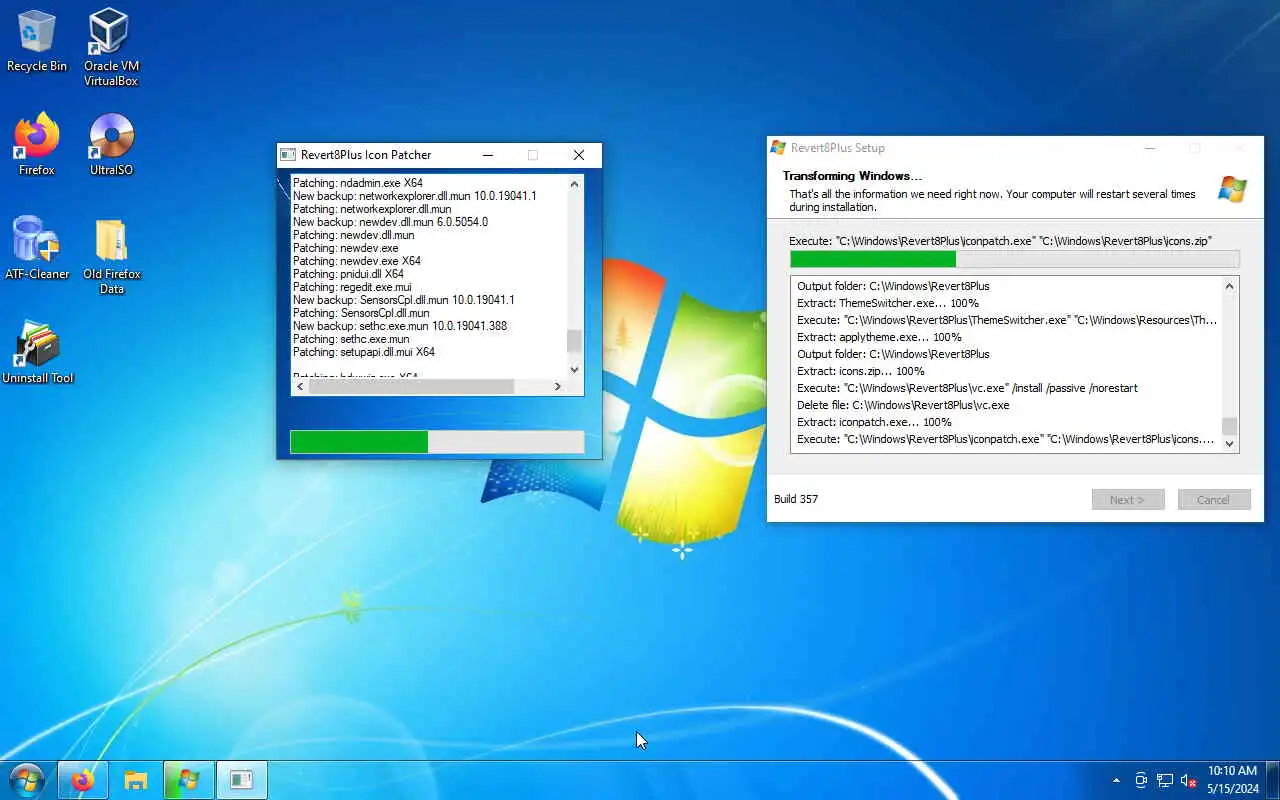Close the Revert8Plus Icon Patcher window

(x=578, y=155)
